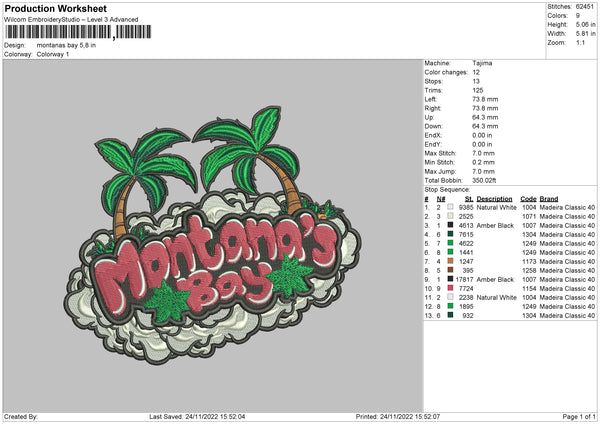600x424 pixels.
Task: Click the color swatch in the 9385-stitch row
Action: click(450, 207)
